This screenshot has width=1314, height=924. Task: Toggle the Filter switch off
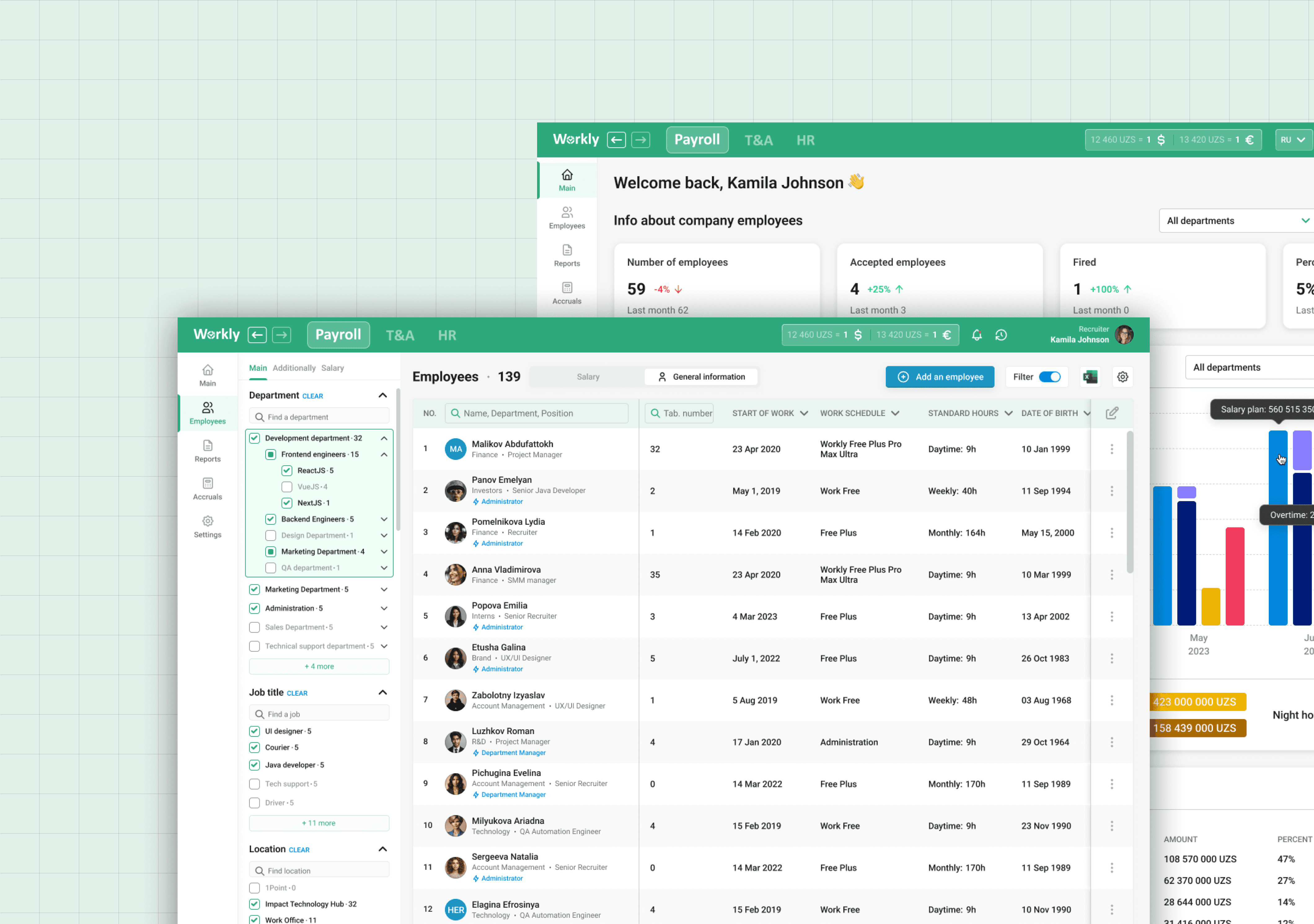[x=1050, y=377]
